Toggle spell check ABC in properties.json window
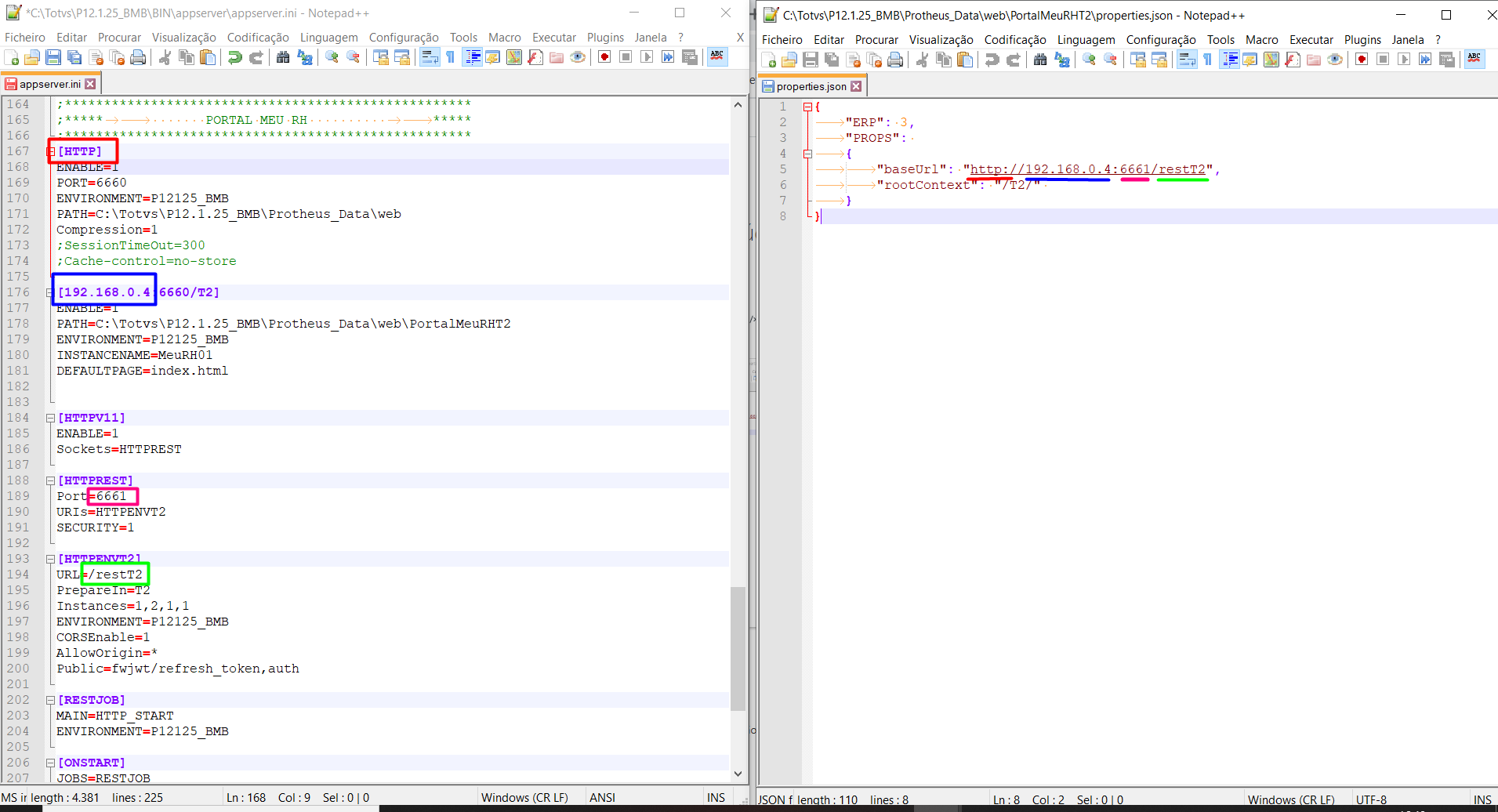Image resolution: width=1498 pixels, height=812 pixels. tap(1474, 59)
